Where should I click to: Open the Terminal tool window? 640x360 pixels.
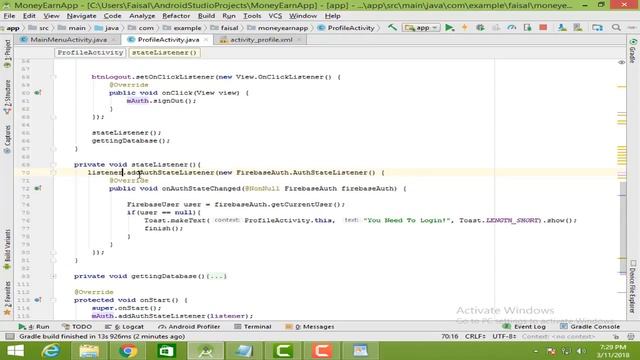pyautogui.click(x=253, y=327)
